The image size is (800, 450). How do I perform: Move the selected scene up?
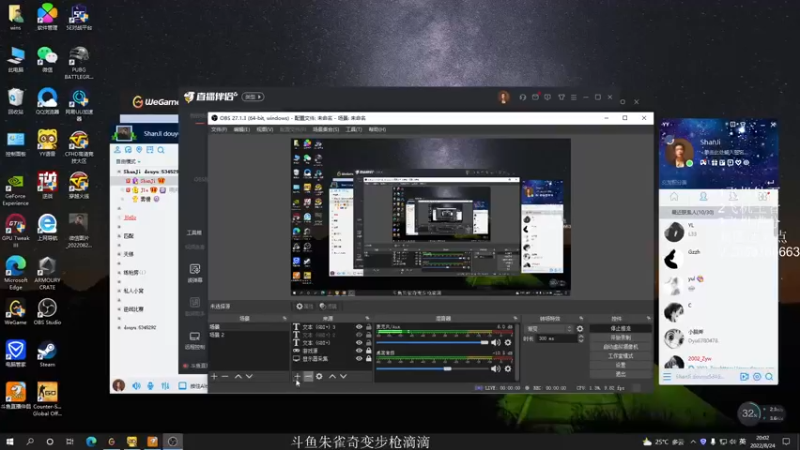click(238, 377)
